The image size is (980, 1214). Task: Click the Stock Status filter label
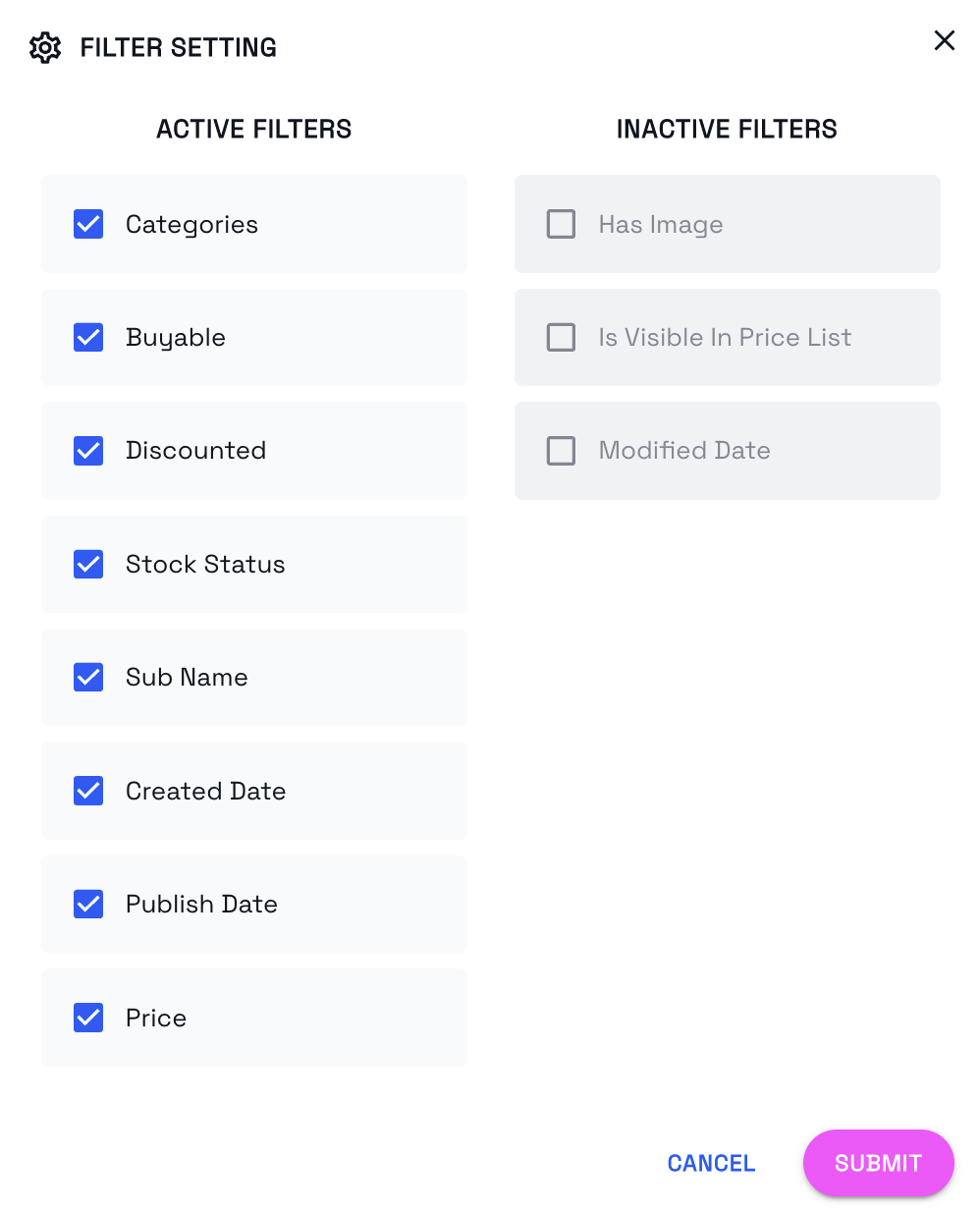click(x=205, y=565)
